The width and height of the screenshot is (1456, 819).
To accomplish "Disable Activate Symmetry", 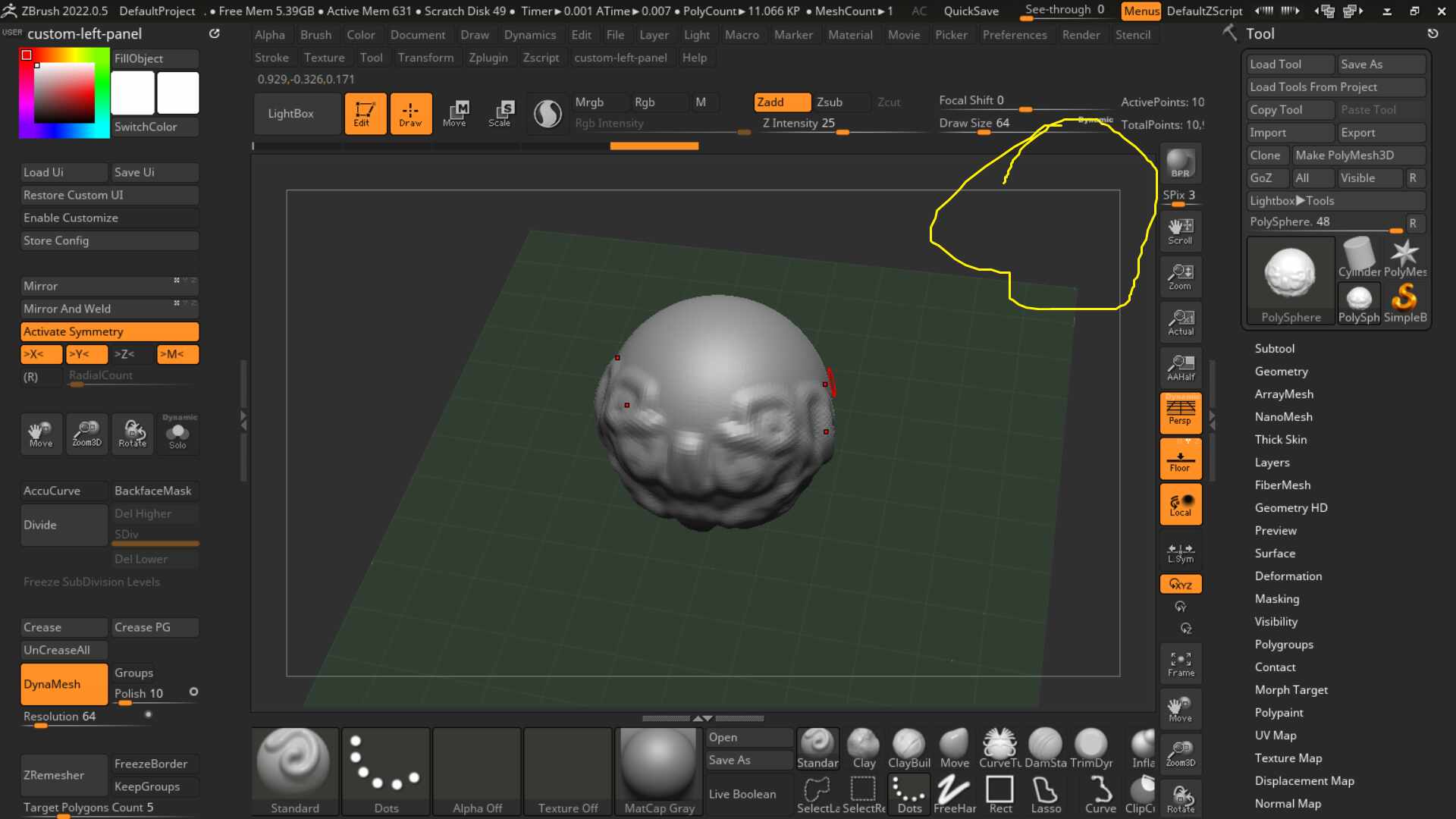I will click(110, 331).
